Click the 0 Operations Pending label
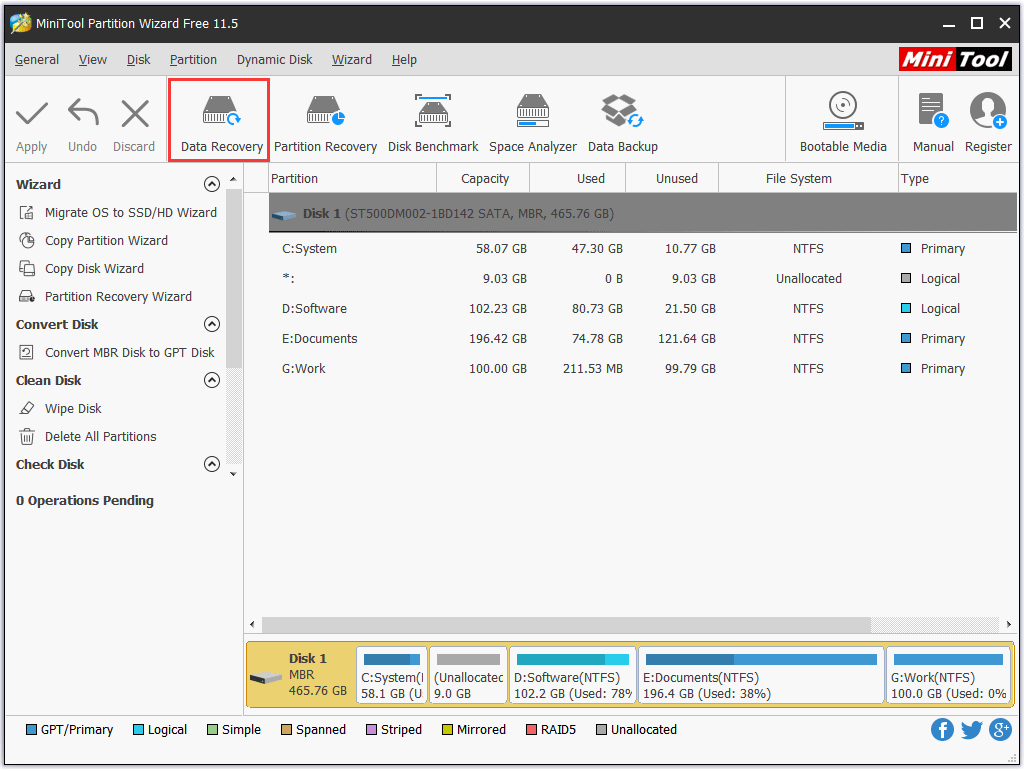 [85, 501]
